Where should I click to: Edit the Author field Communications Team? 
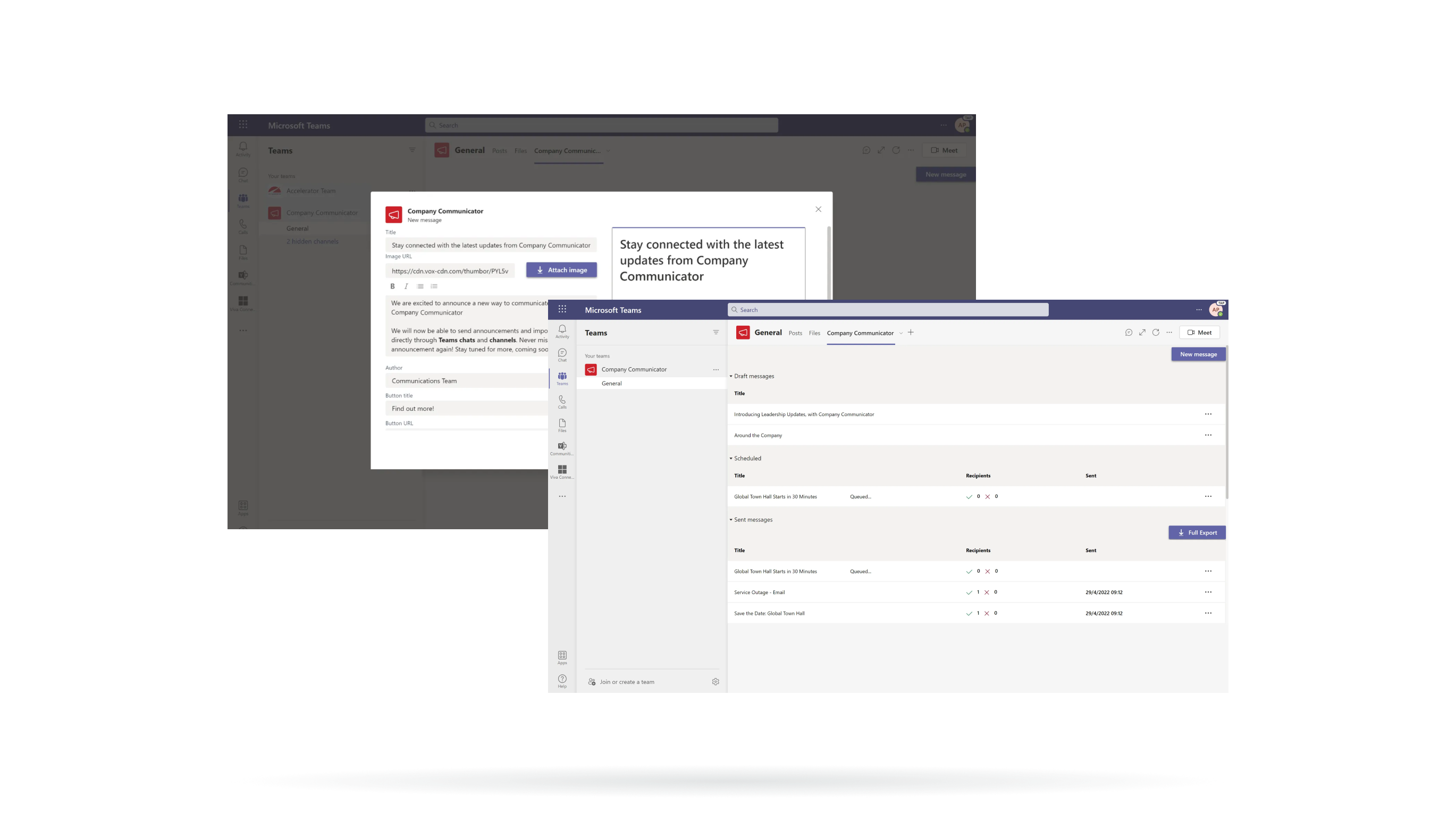click(x=467, y=381)
